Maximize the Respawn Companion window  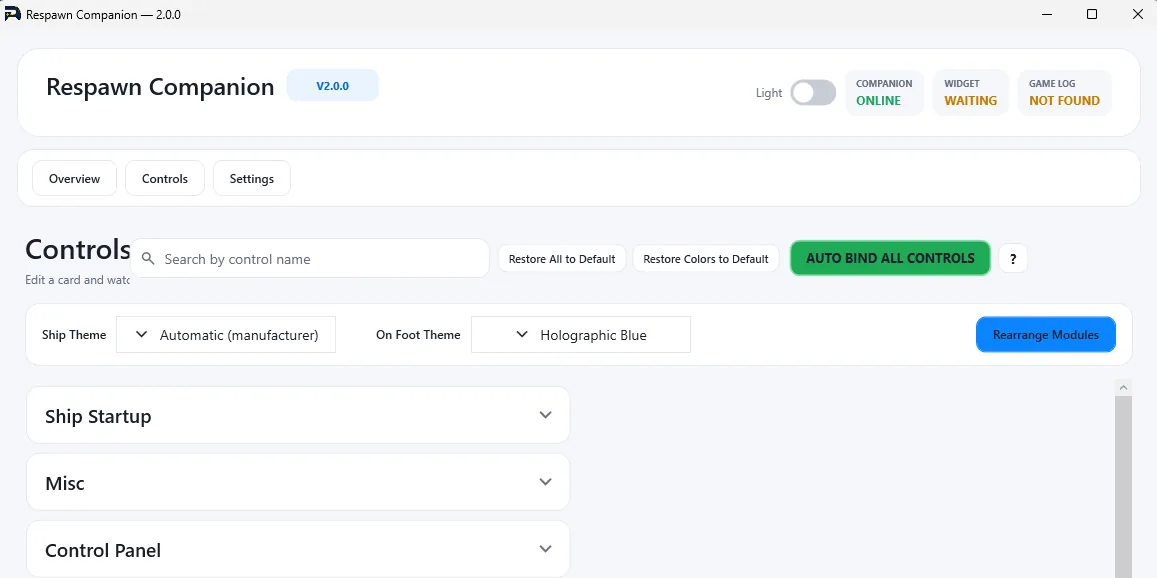coord(1092,14)
